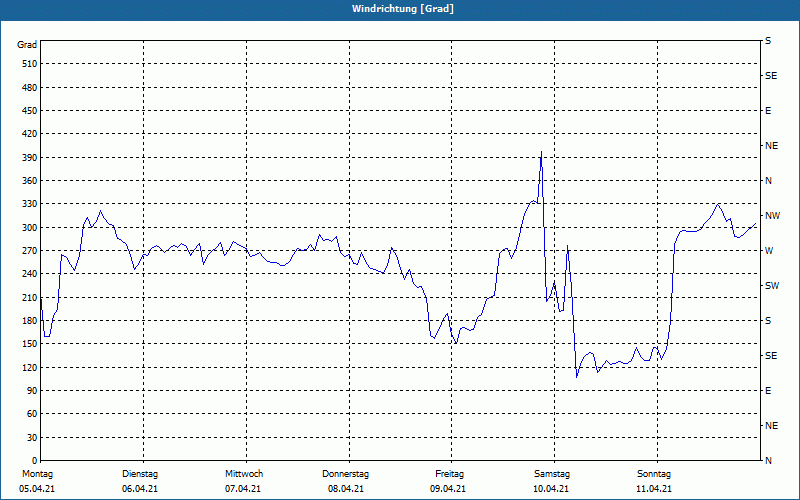Screen dimensions: 800x500
Task: Select the '450' value on the degree axis
Action: pos(30,111)
